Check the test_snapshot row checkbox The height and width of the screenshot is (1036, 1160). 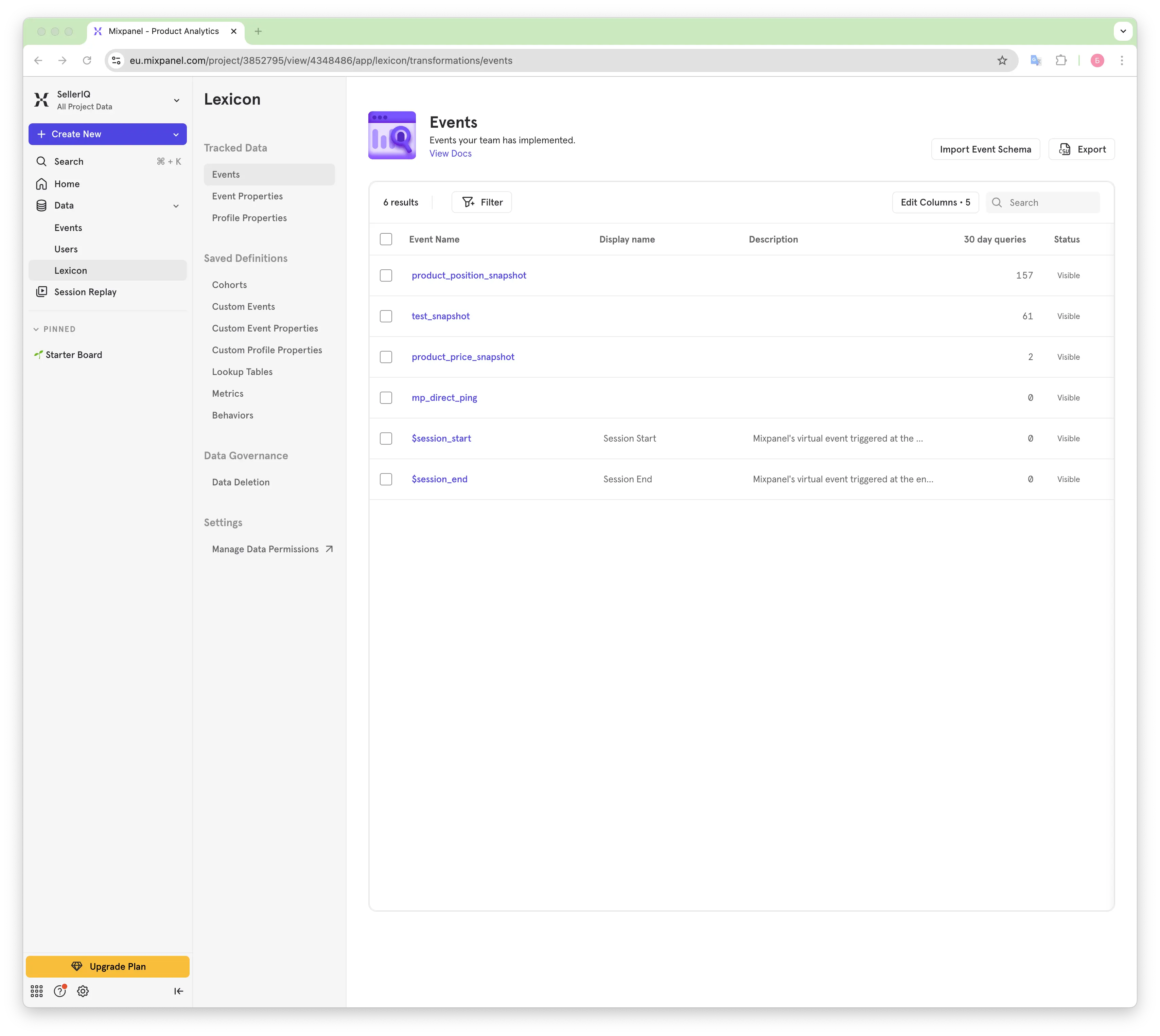pyautogui.click(x=386, y=317)
